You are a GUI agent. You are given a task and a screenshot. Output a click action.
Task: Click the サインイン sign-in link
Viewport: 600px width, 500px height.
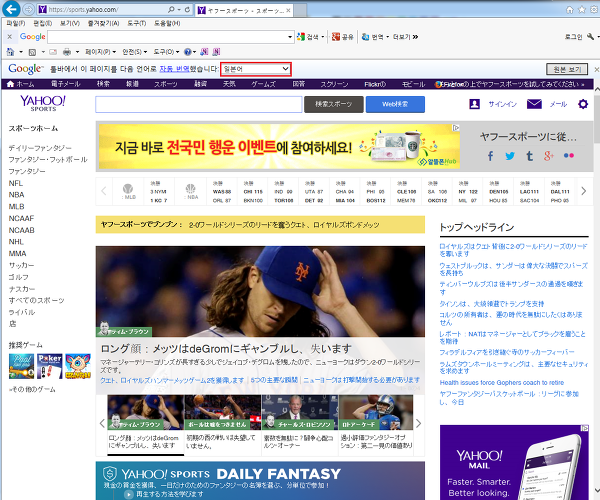[502, 104]
